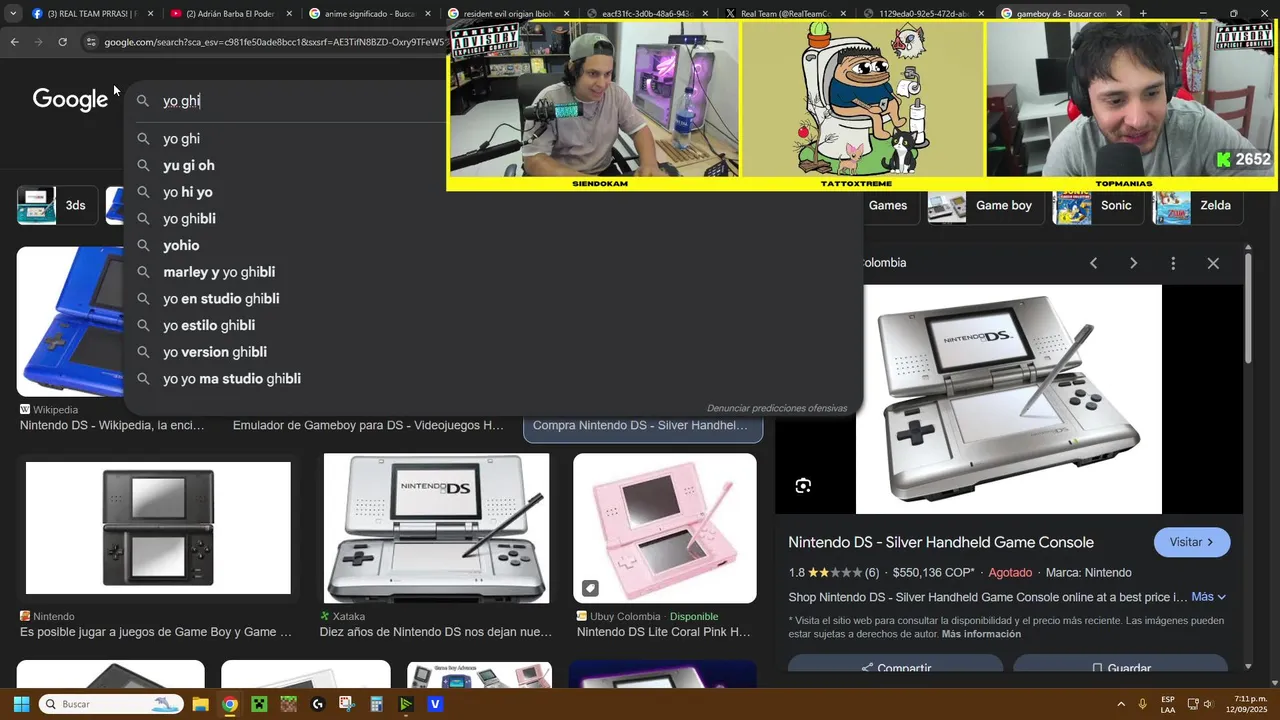
Task: Switch to the 'resident evil origian' tab
Action: (x=507, y=13)
